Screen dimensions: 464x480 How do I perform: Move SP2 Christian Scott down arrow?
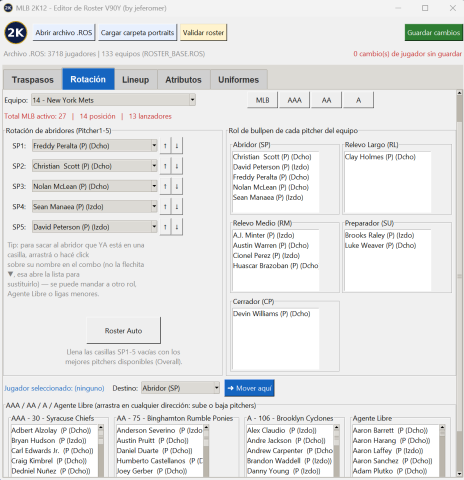(x=177, y=166)
